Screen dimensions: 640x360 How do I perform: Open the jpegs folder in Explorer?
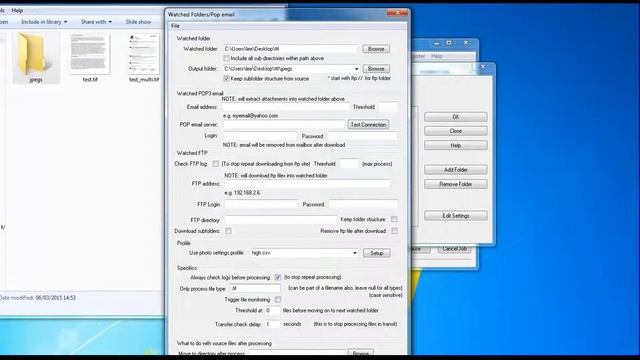pos(36,57)
